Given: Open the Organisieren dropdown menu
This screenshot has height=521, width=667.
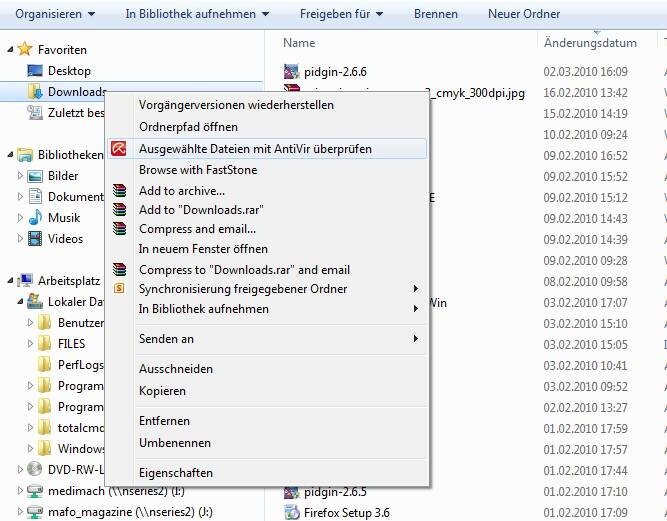Looking at the screenshot, I should [55, 14].
